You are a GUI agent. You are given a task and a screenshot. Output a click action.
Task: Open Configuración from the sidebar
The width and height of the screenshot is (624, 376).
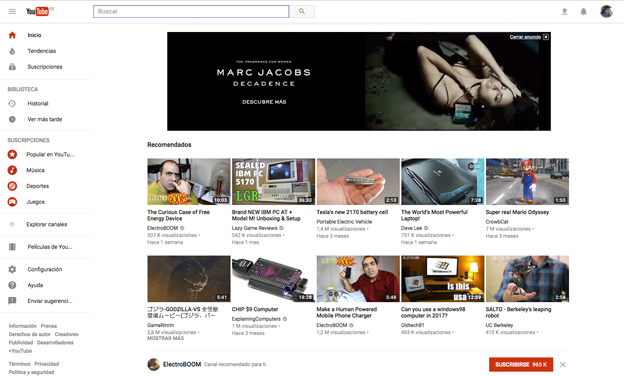(x=45, y=269)
